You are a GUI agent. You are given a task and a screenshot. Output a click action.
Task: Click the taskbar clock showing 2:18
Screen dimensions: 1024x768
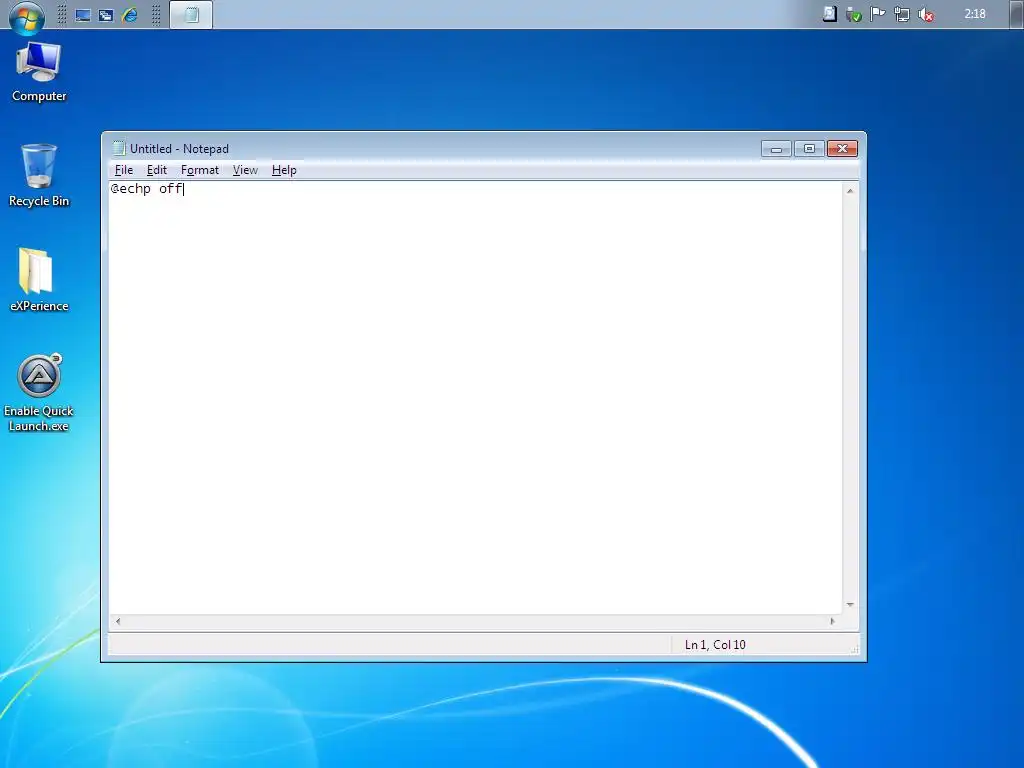975,14
